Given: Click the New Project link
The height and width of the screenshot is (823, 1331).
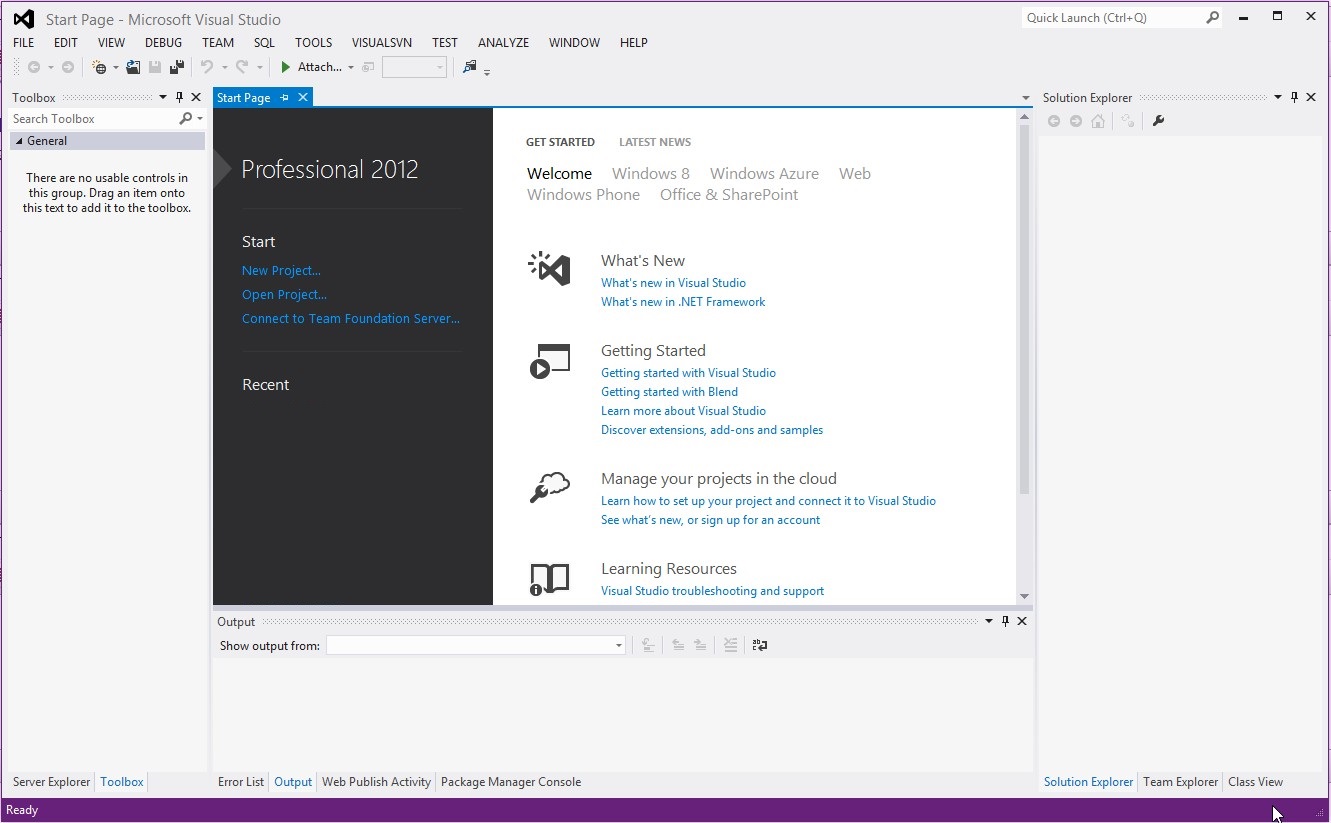Looking at the screenshot, I should [281, 270].
